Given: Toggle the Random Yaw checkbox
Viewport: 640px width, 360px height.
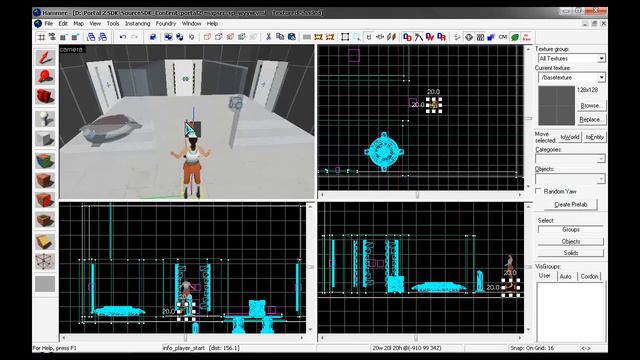Looking at the screenshot, I should coord(538,191).
